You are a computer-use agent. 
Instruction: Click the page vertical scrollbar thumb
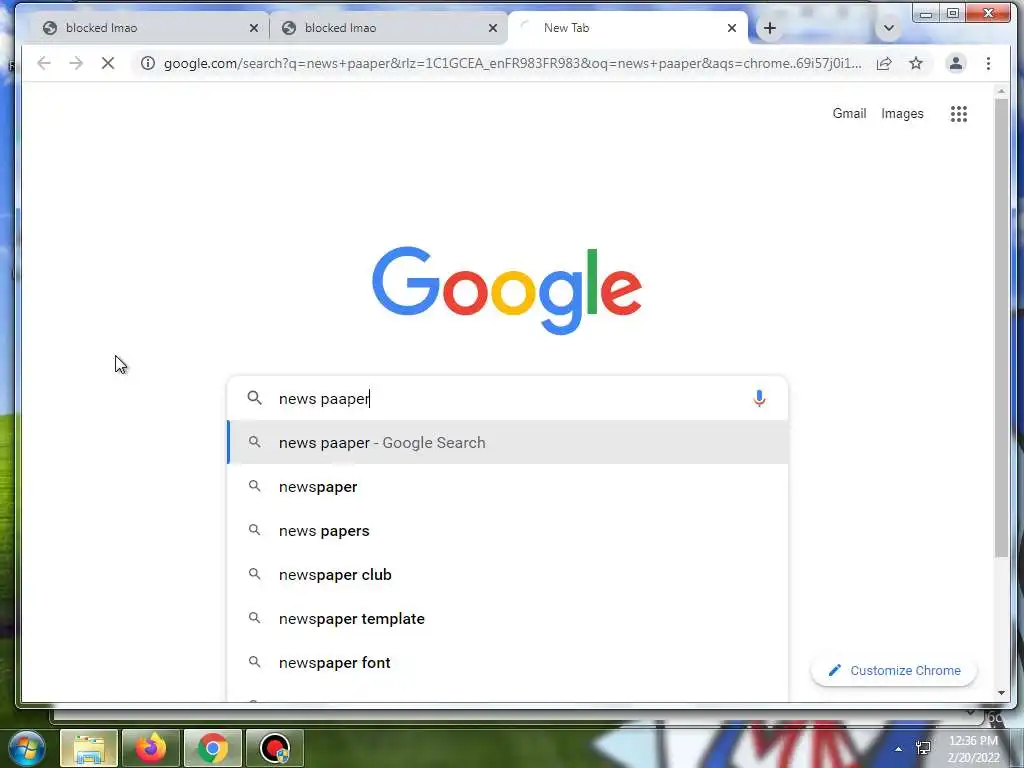[x=1002, y=330]
